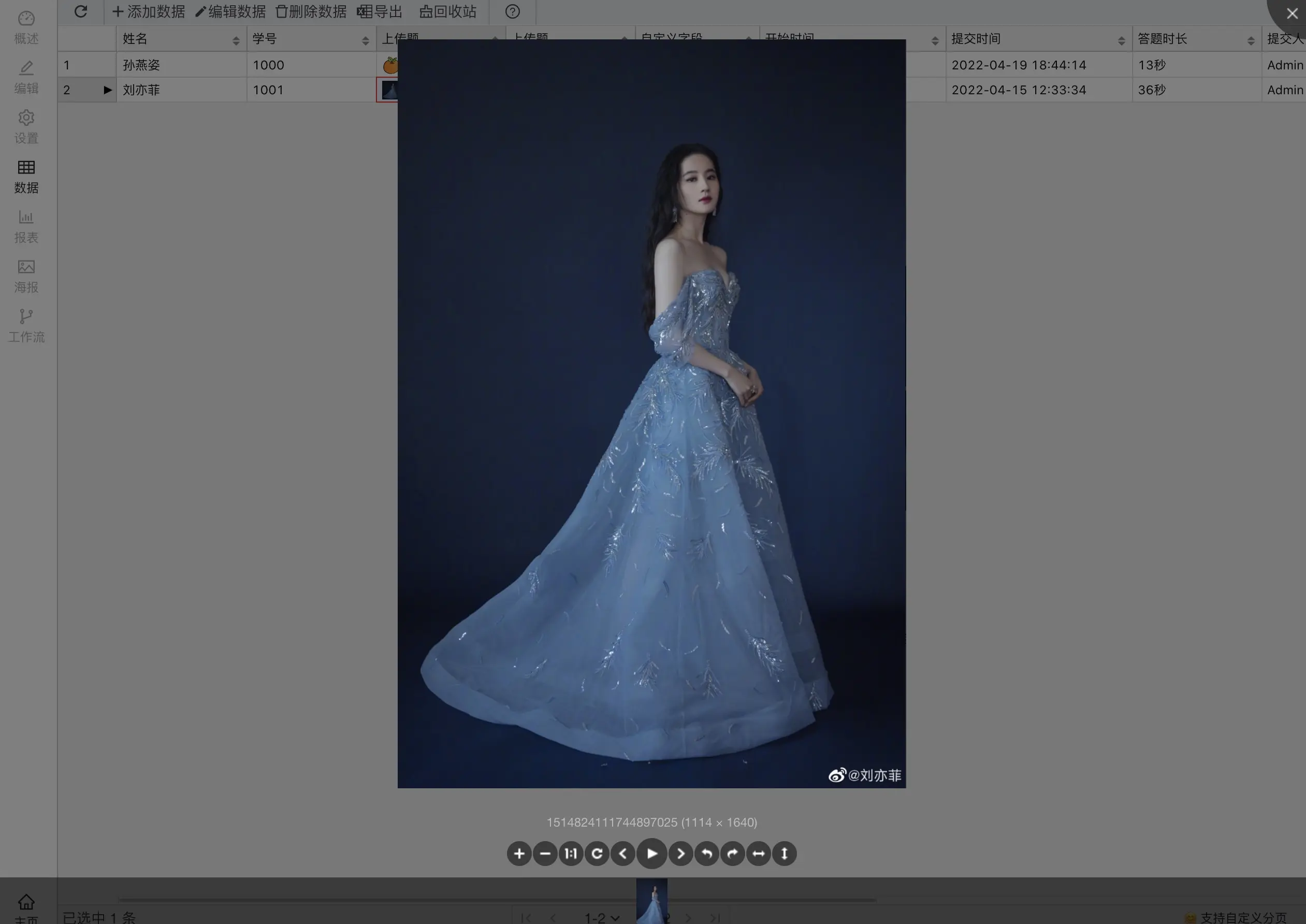
Task: Select the dress thumbnail in bottom navbar
Action: [x=651, y=901]
